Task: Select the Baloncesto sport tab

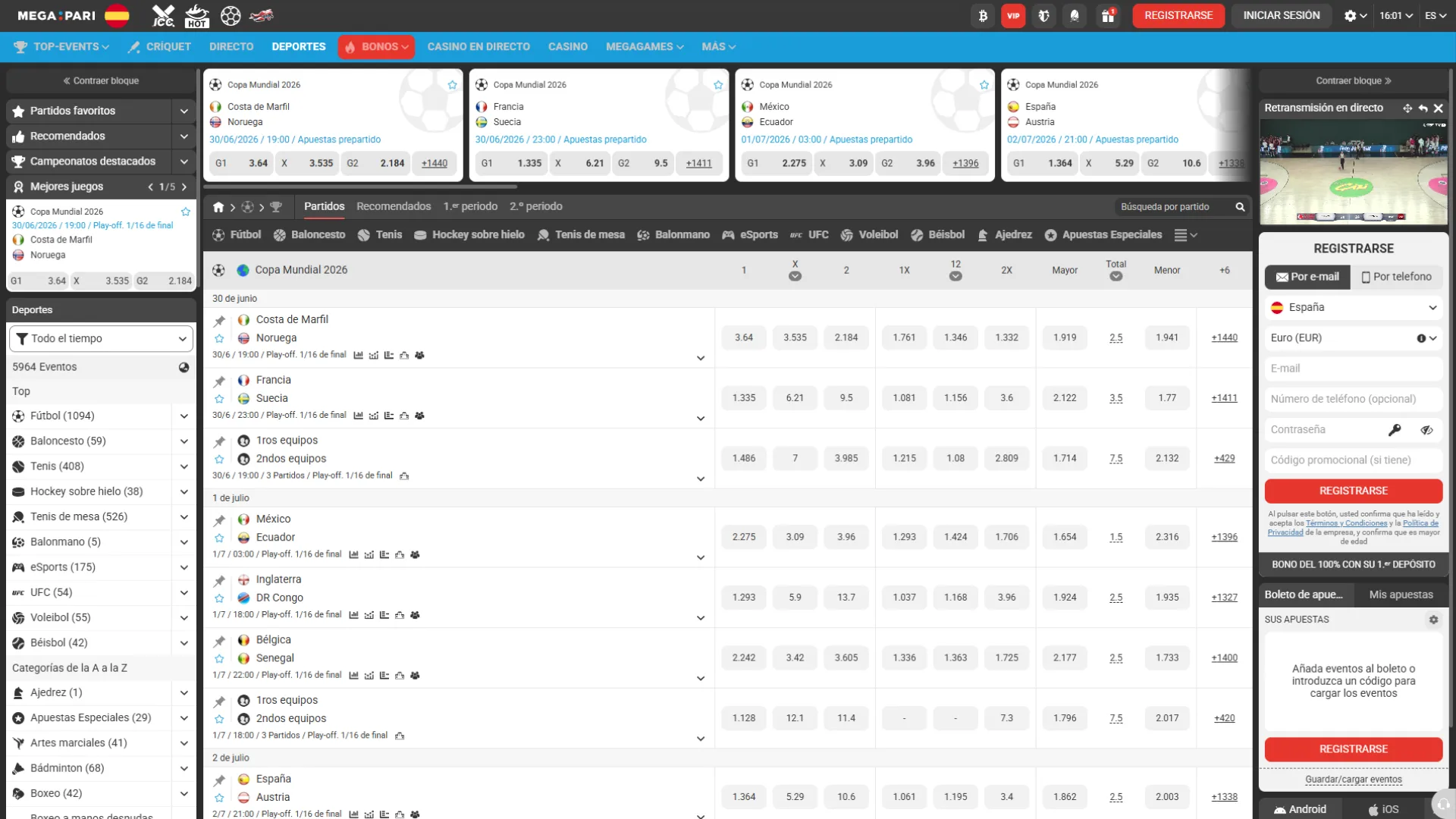Action: tap(309, 235)
